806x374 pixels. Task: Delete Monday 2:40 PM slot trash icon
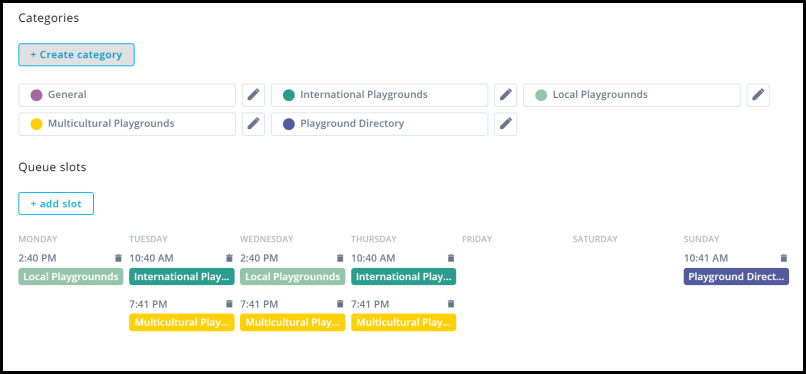click(118, 258)
